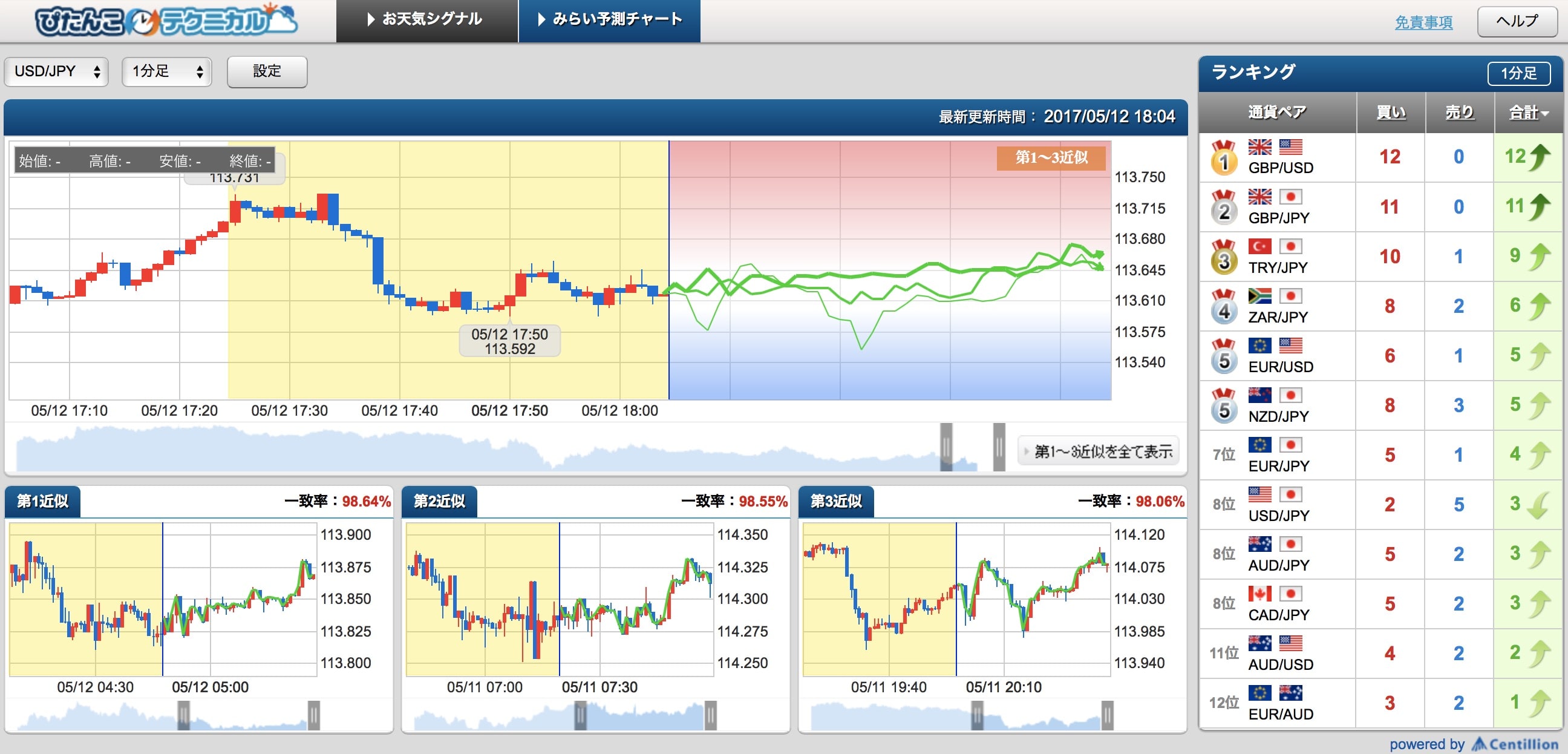Click the ぴたんこテクニカル logo
Image resolution: width=1568 pixels, height=754 pixels.
pos(166,21)
